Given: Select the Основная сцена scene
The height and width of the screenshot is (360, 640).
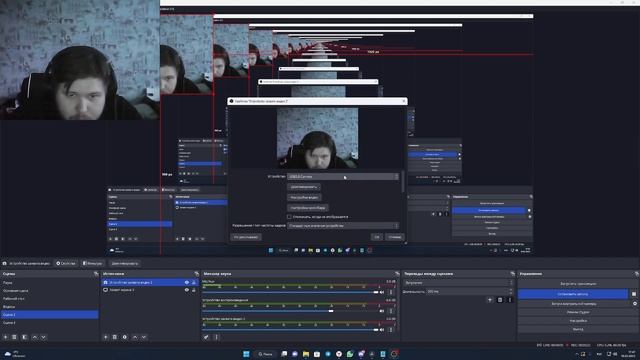Looking at the screenshot, I should click(49, 291).
